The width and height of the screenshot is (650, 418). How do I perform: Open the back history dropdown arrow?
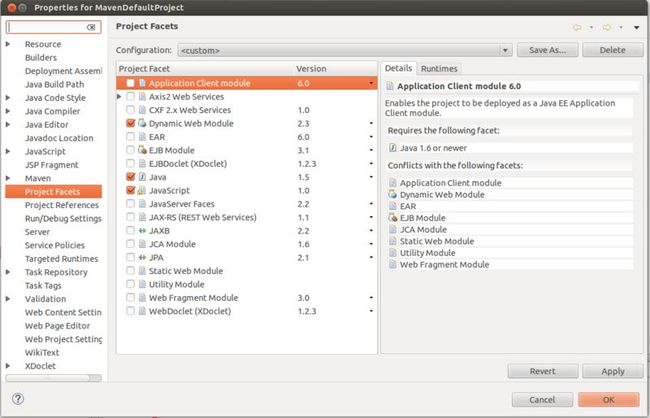(x=591, y=27)
